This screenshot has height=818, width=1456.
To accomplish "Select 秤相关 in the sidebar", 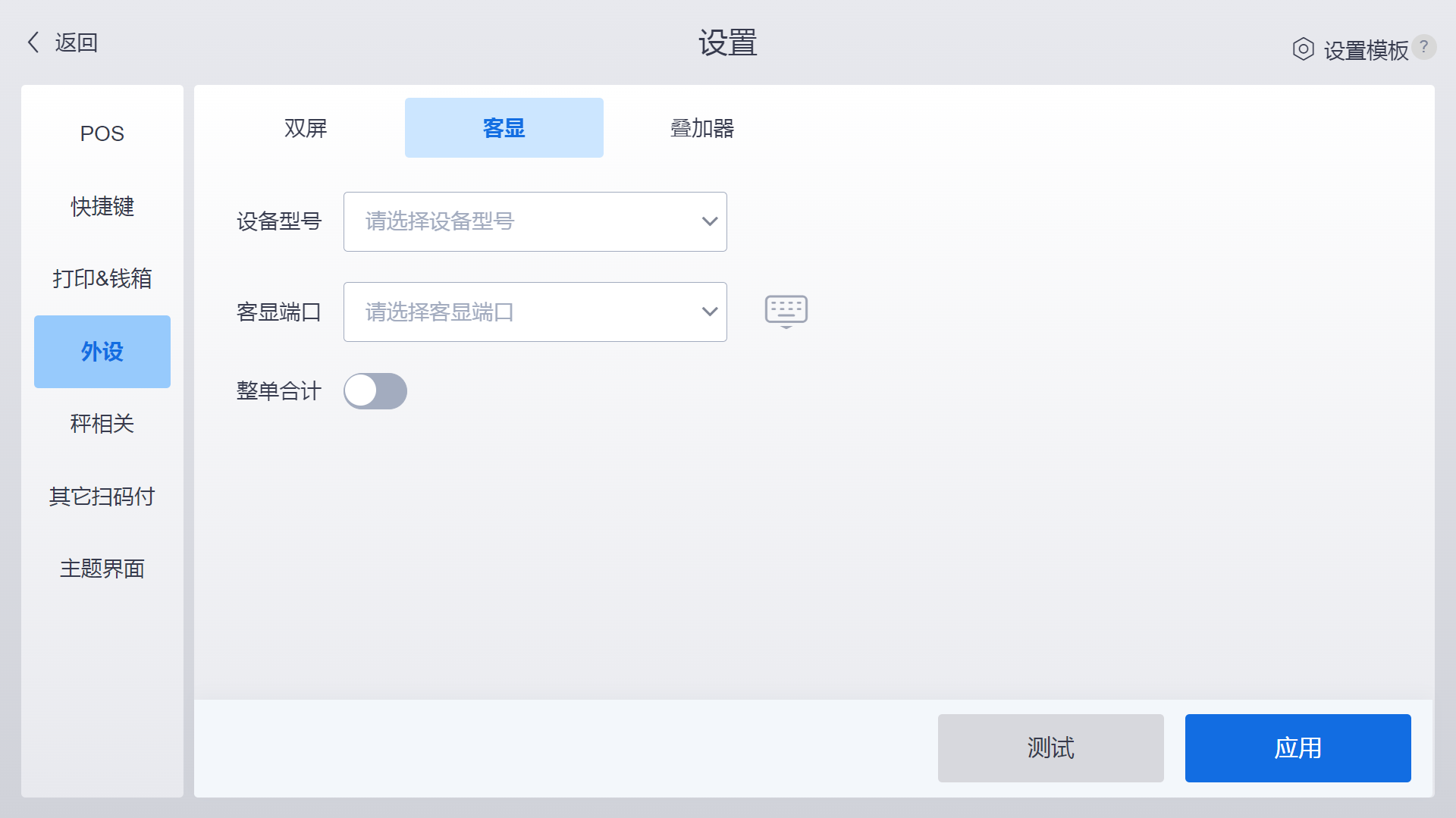I will coord(102,424).
